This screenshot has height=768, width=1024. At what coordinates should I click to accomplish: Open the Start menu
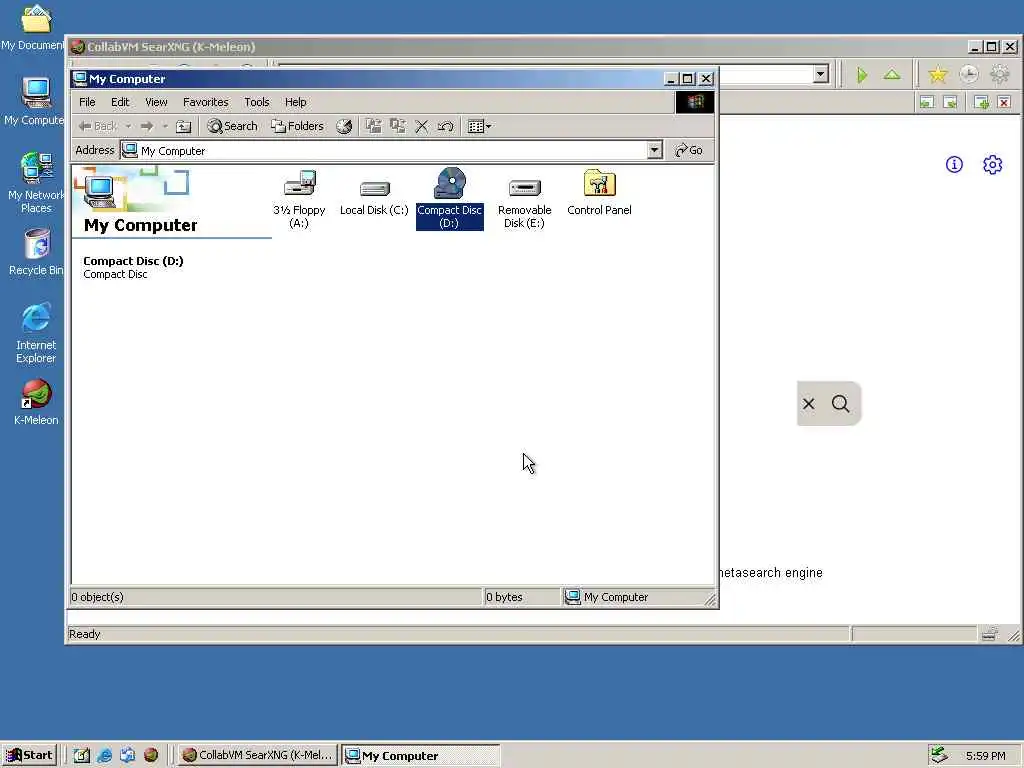(x=29, y=755)
